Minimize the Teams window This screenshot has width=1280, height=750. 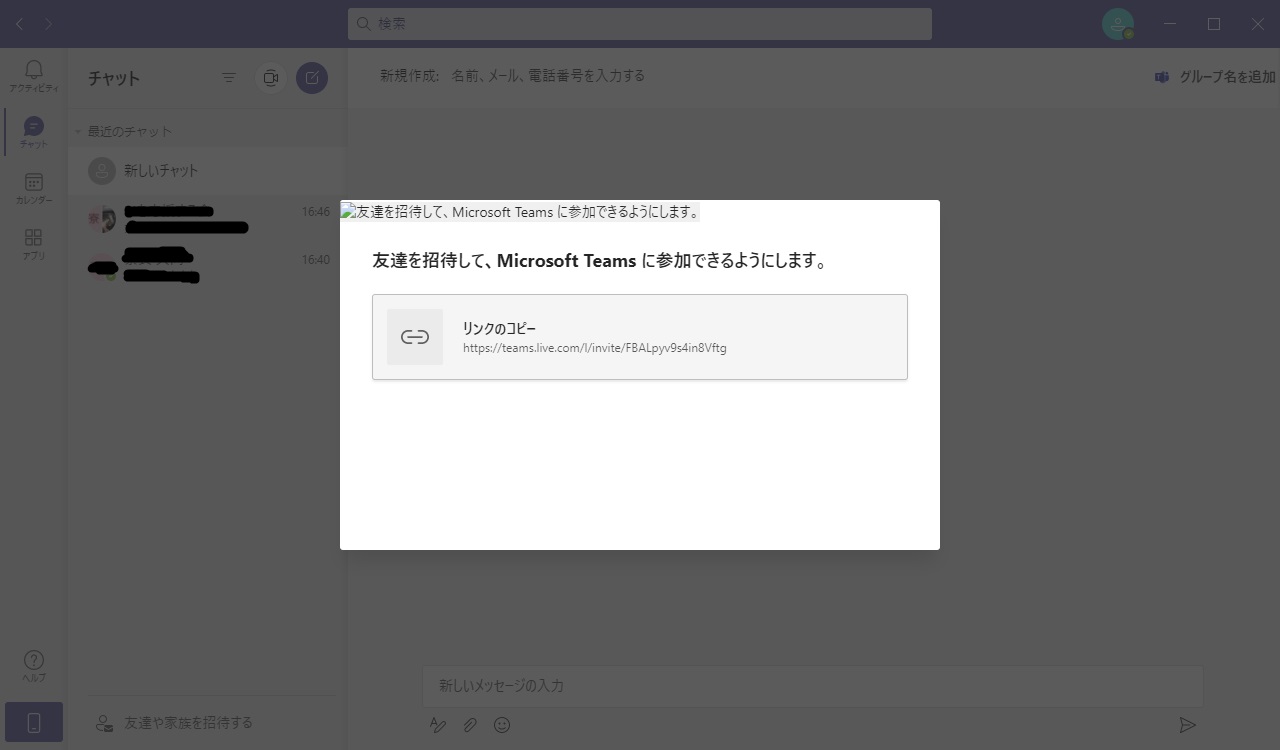coord(1170,24)
